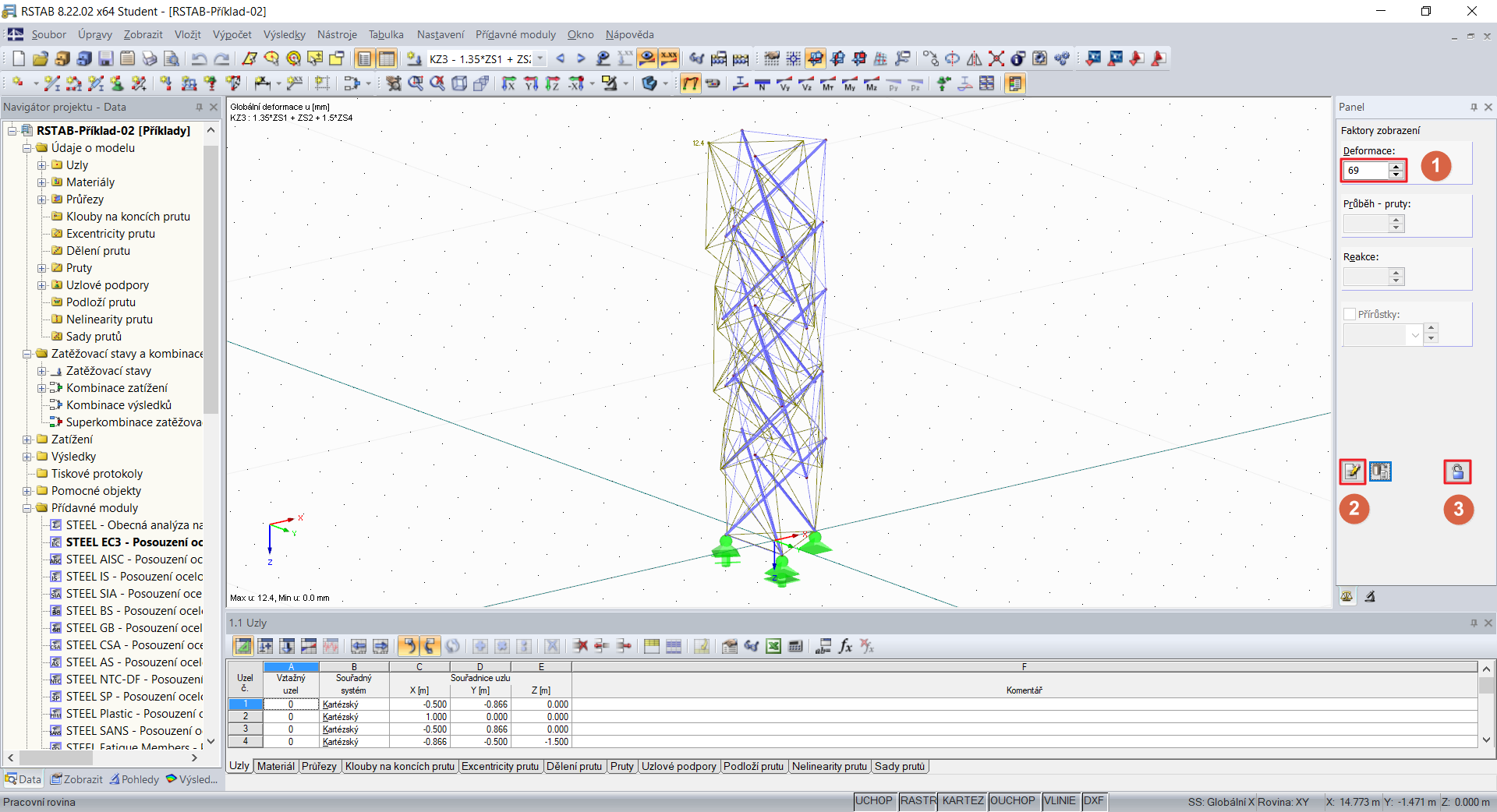The image size is (1497, 812).
Task: Click the view in Z direction icon
Action: pyautogui.click(x=553, y=83)
